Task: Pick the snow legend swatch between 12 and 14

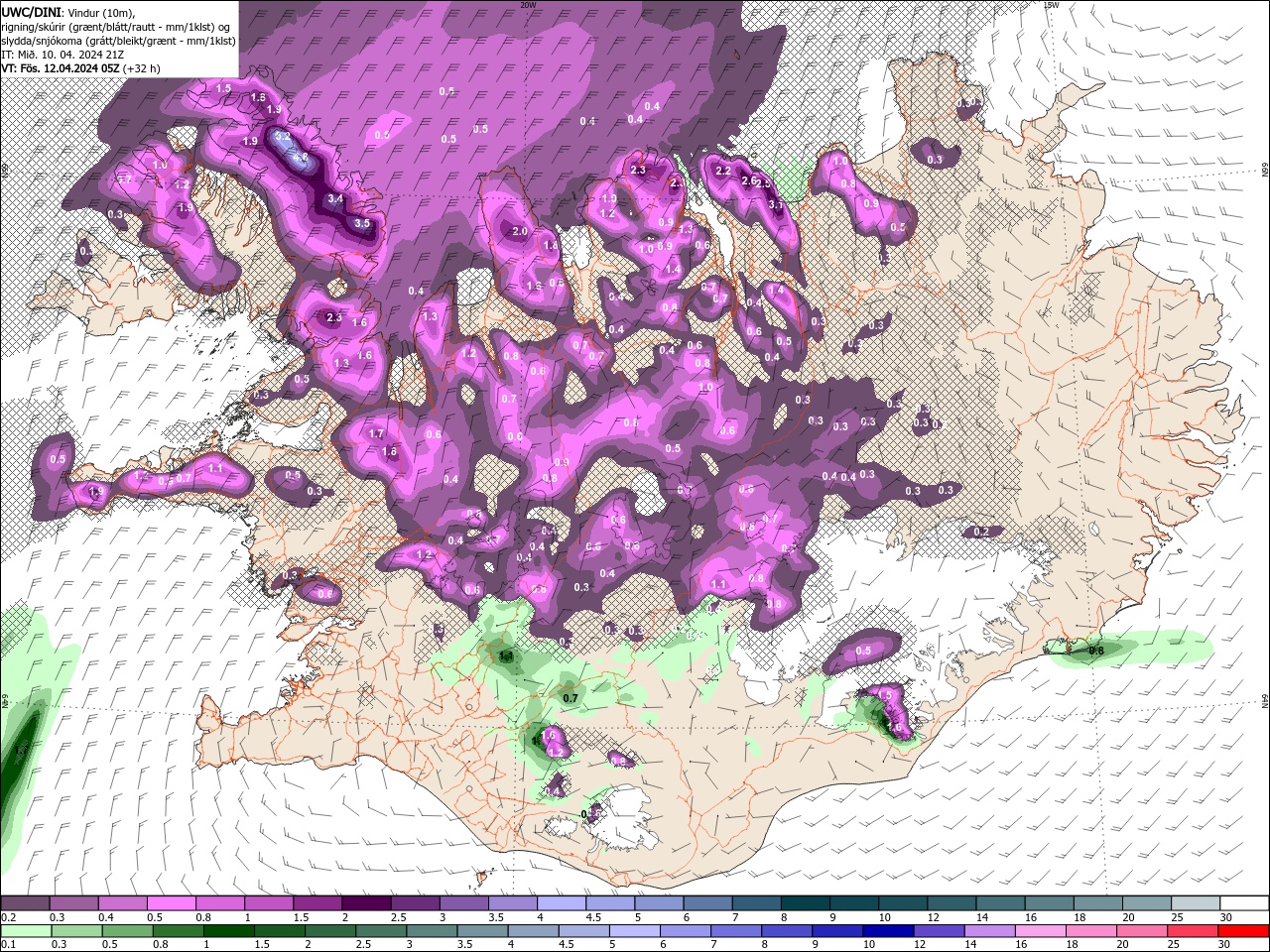Action: [950, 903]
